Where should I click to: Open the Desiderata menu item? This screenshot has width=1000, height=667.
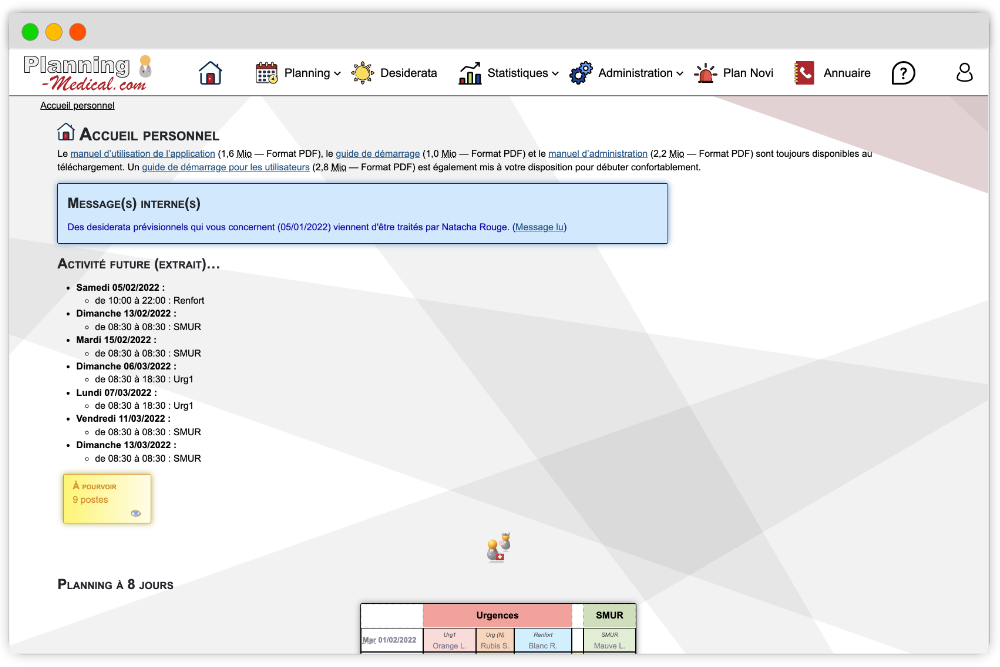[408, 73]
